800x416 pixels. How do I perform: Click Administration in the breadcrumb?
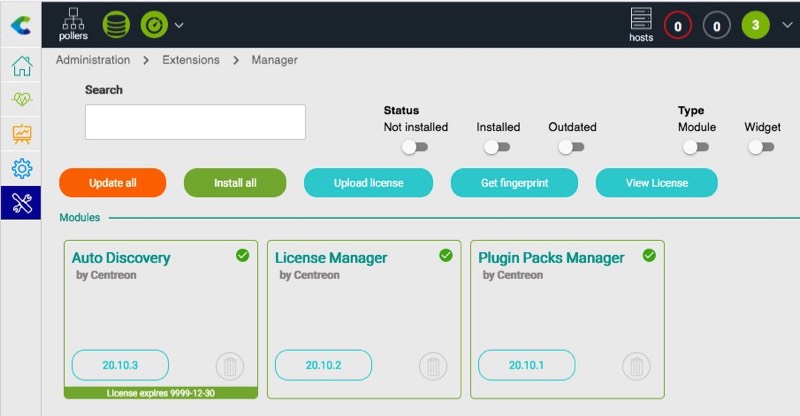click(93, 60)
